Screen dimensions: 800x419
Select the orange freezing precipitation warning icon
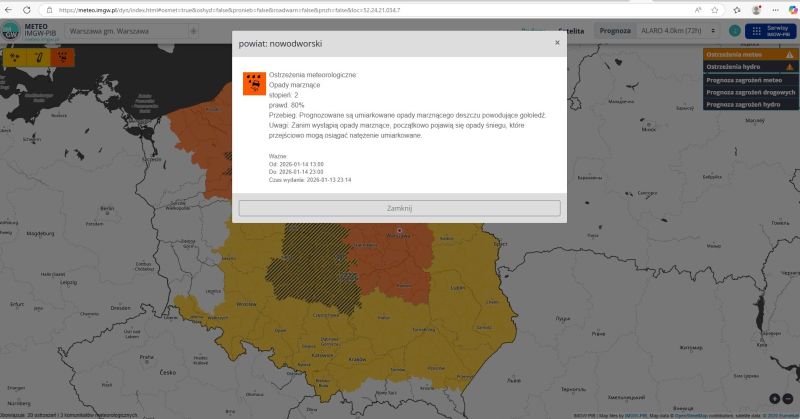61,57
